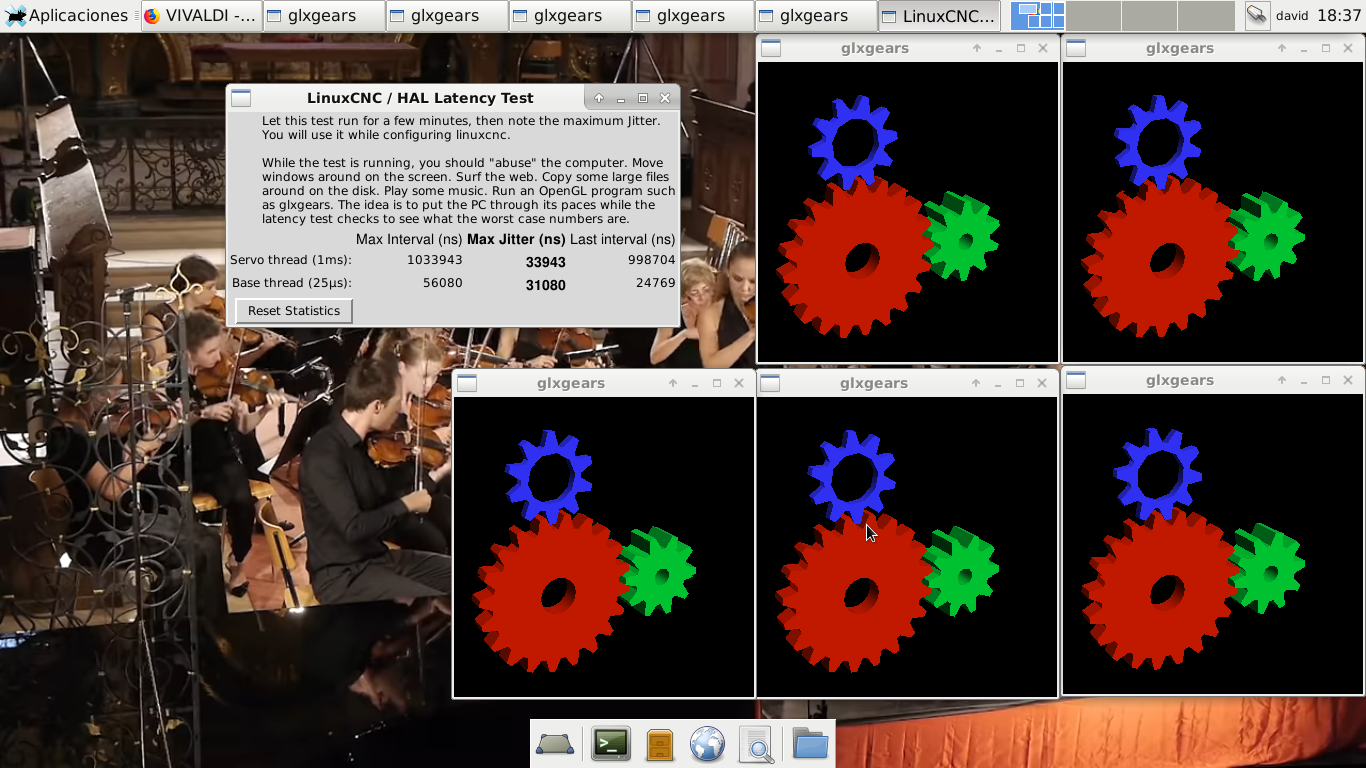The height and width of the screenshot is (768, 1366).
Task: Maximize the glxgears window below Latency Test
Action: click(717, 383)
